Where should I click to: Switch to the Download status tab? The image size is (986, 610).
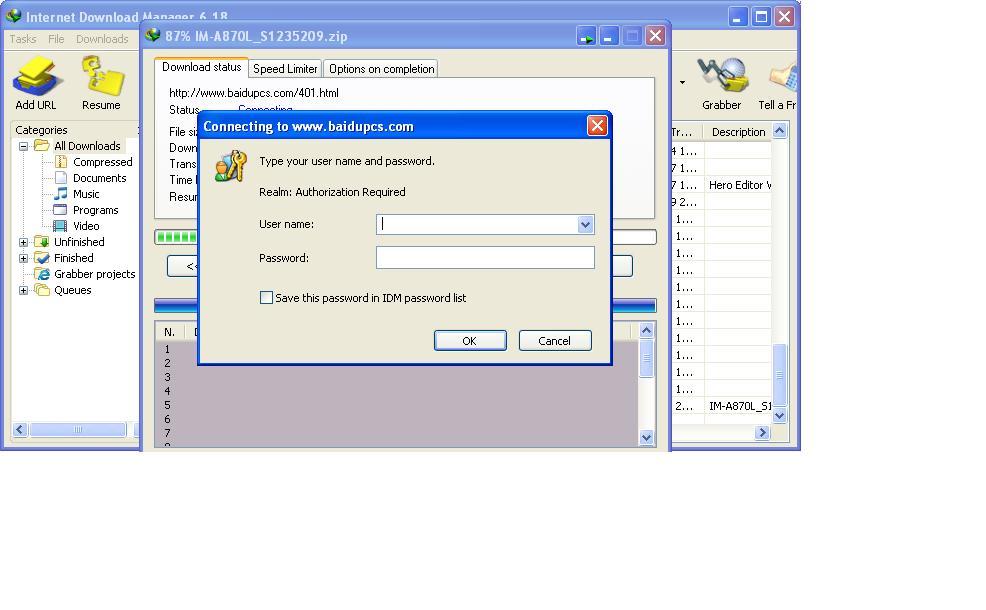[x=201, y=67]
